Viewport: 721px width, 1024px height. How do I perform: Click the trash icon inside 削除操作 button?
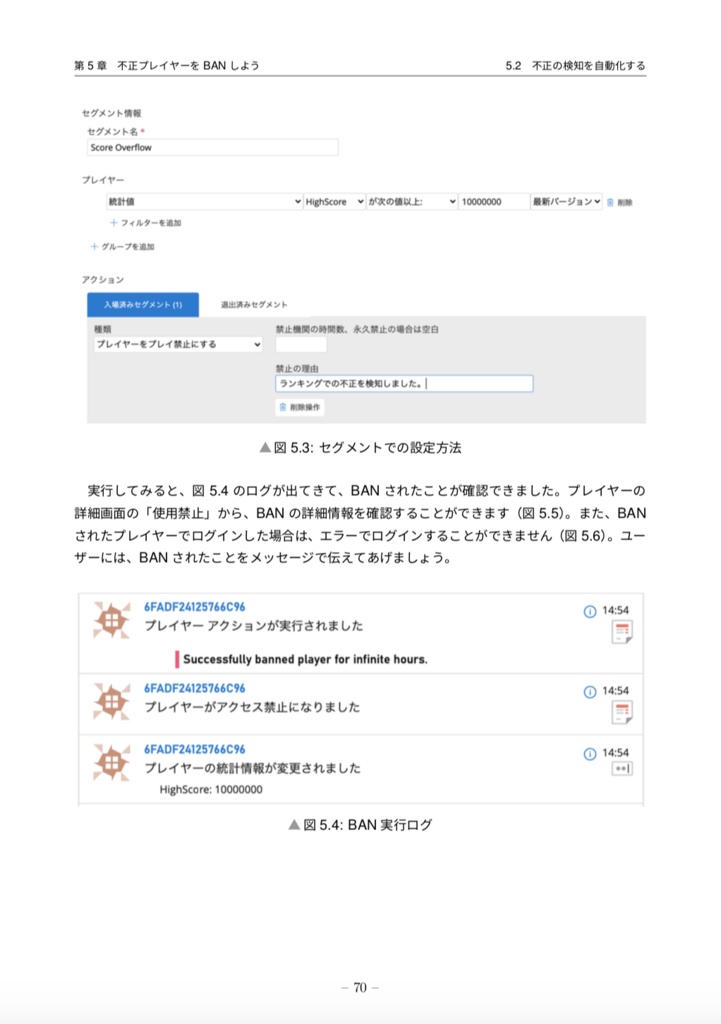pyautogui.click(x=283, y=407)
